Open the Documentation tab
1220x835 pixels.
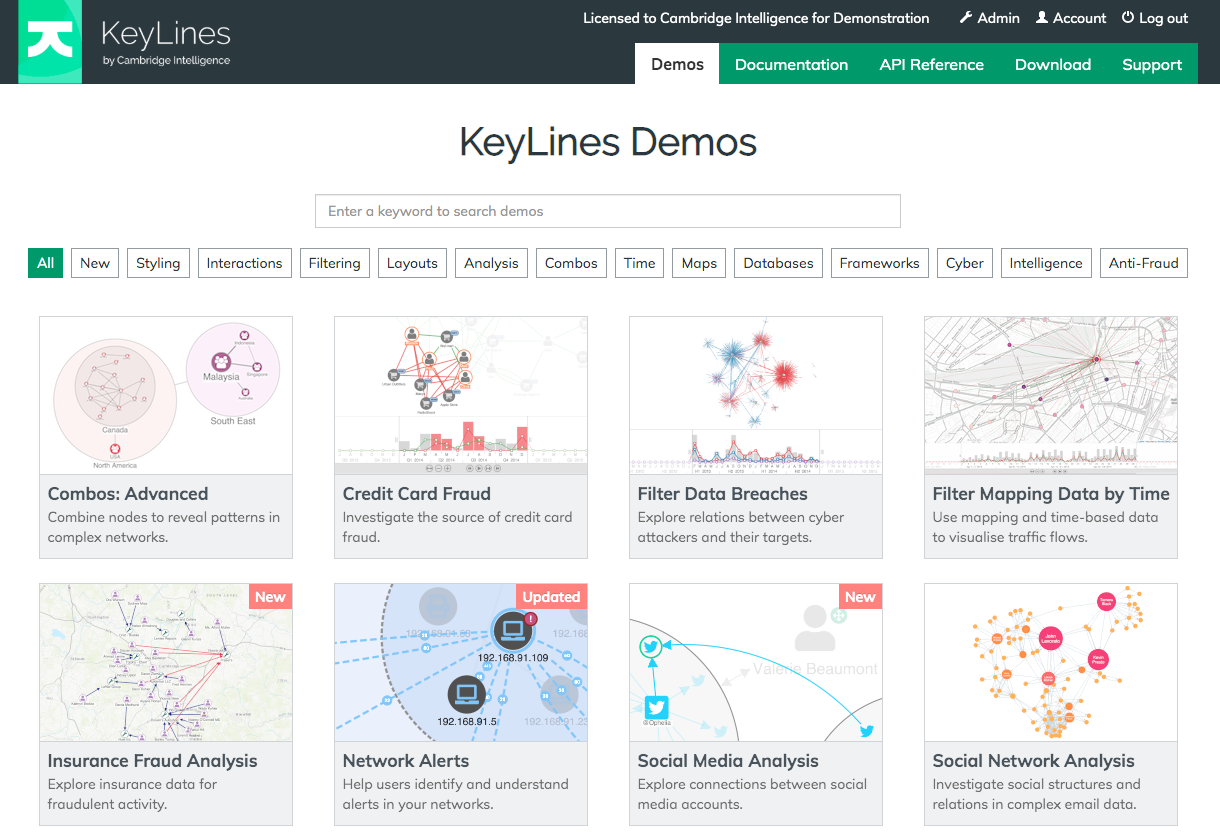pos(791,64)
